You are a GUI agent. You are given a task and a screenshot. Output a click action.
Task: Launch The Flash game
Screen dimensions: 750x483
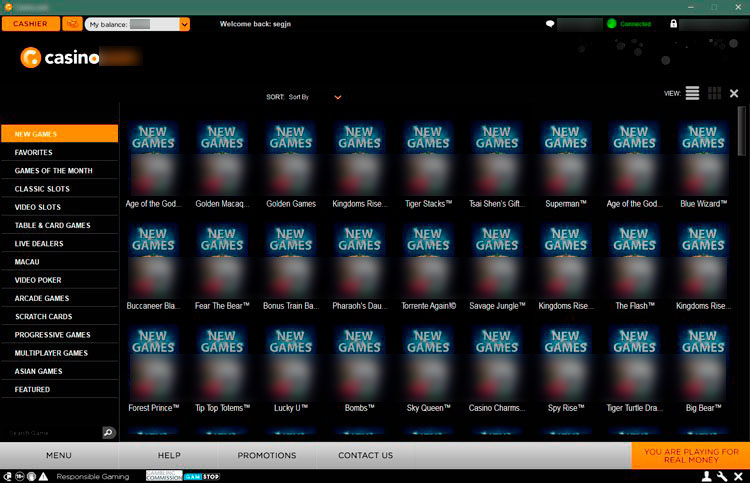[x=635, y=267]
